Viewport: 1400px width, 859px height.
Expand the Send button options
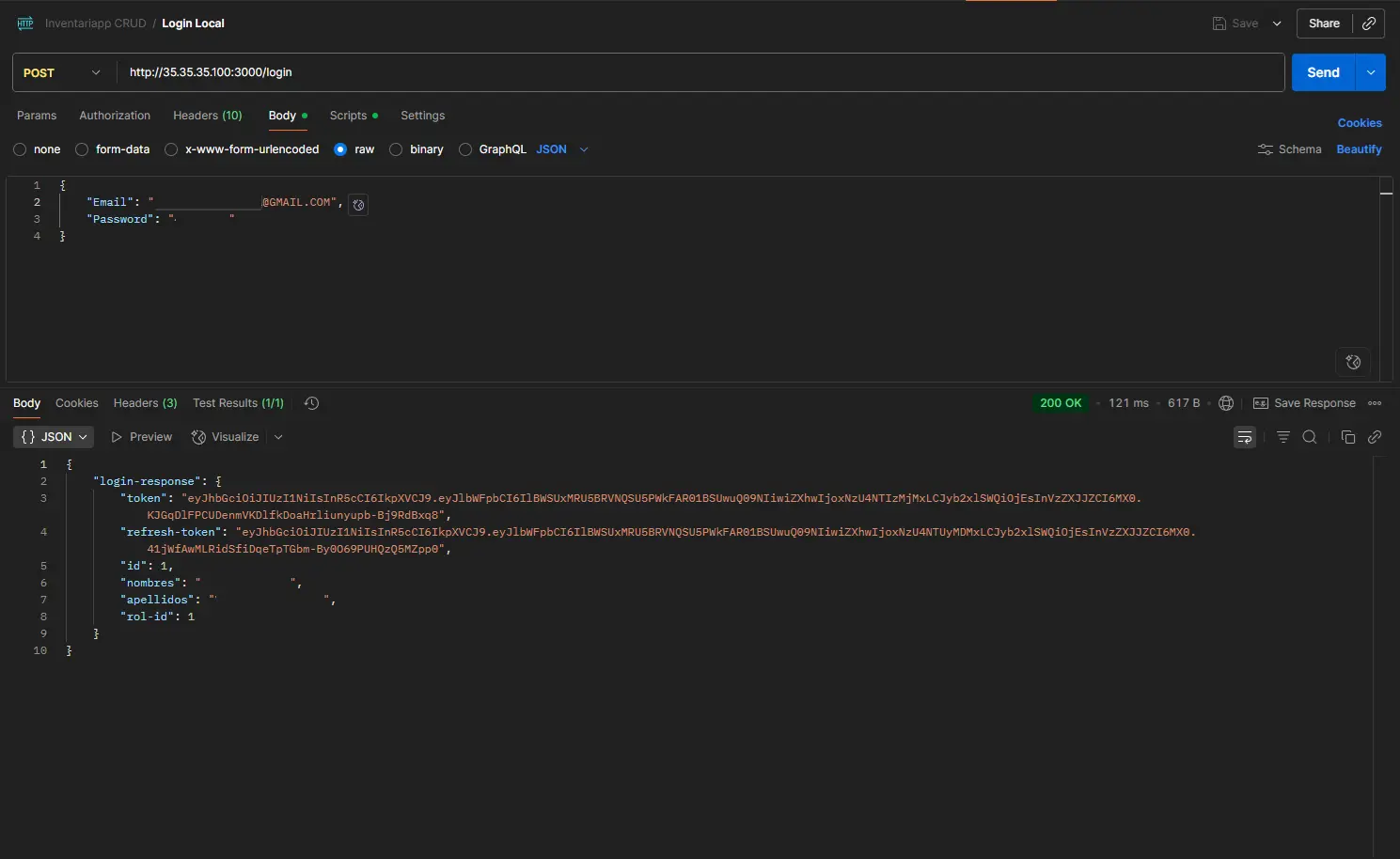tap(1370, 72)
